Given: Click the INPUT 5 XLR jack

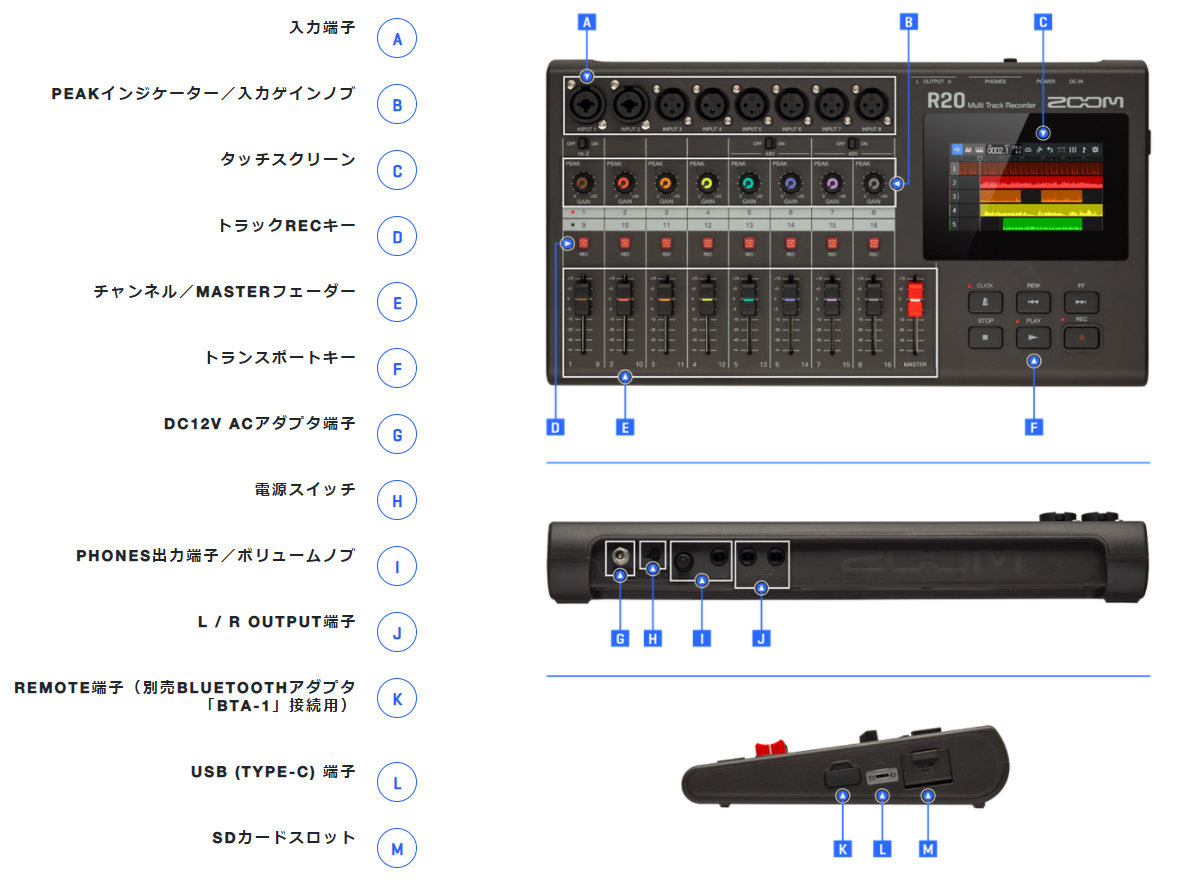Looking at the screenshot, I should point(751,103).
